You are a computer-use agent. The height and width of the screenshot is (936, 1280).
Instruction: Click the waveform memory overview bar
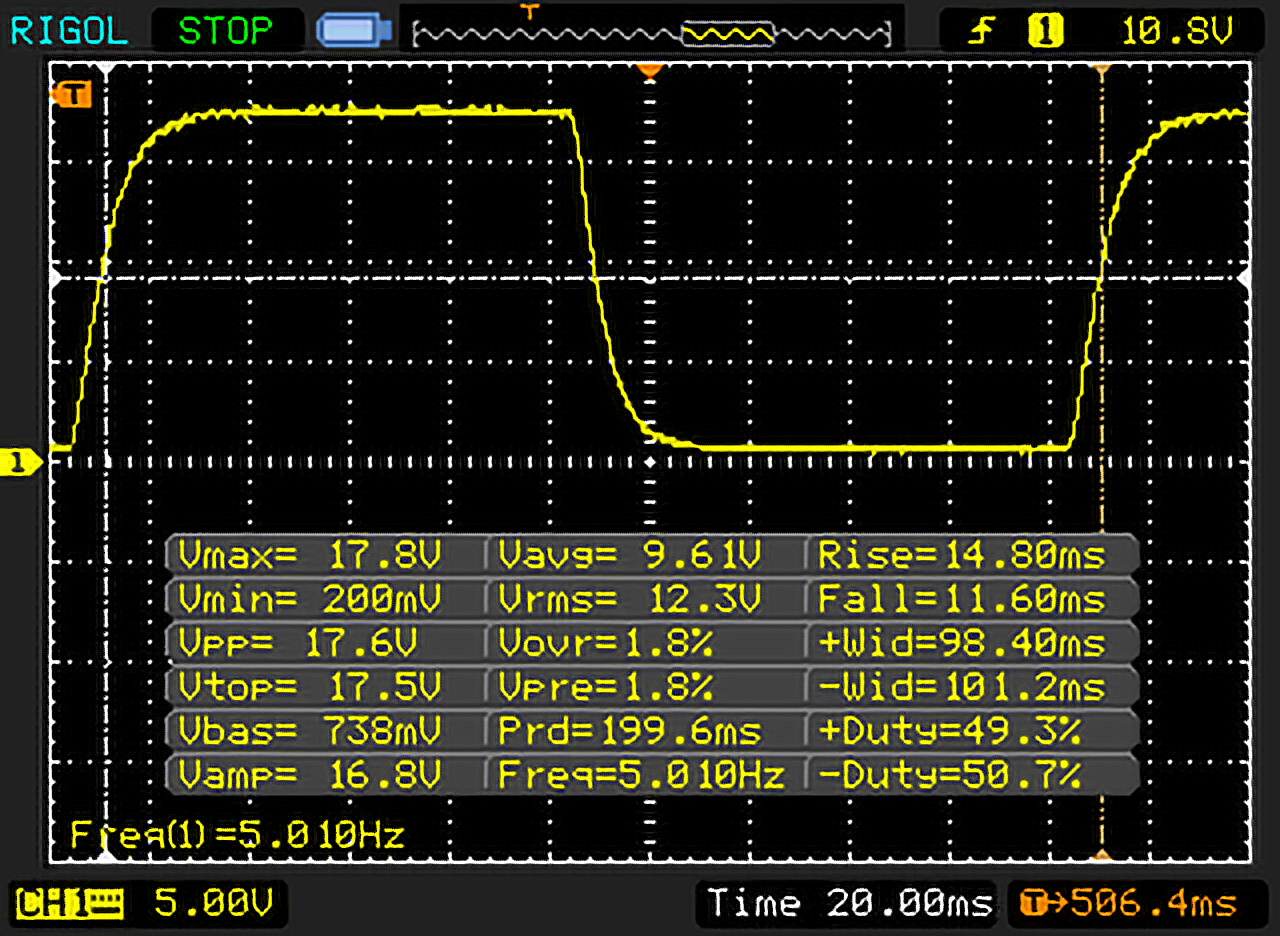point(652,35)
